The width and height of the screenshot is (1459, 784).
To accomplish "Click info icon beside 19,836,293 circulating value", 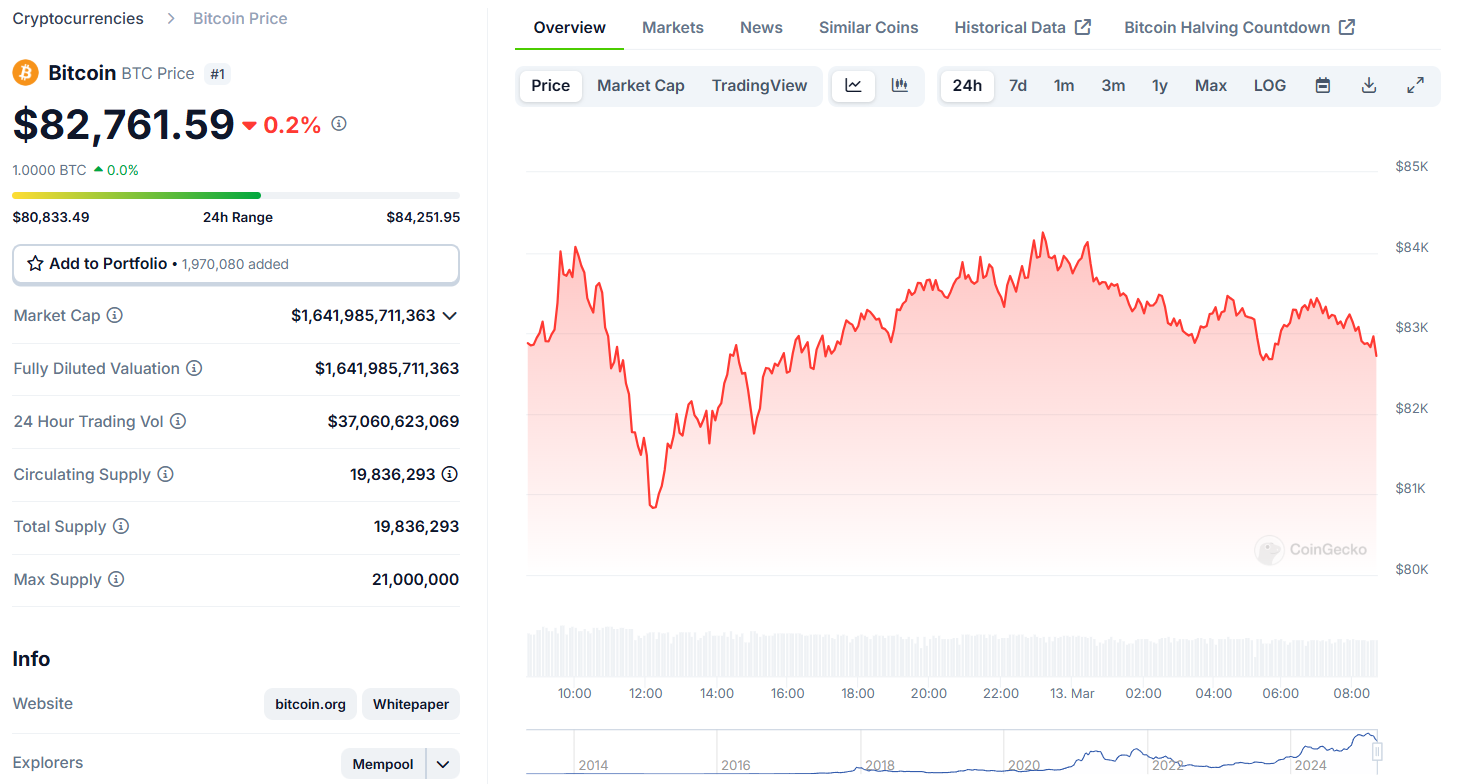I will pyautogui.click(x=450, y=474).
